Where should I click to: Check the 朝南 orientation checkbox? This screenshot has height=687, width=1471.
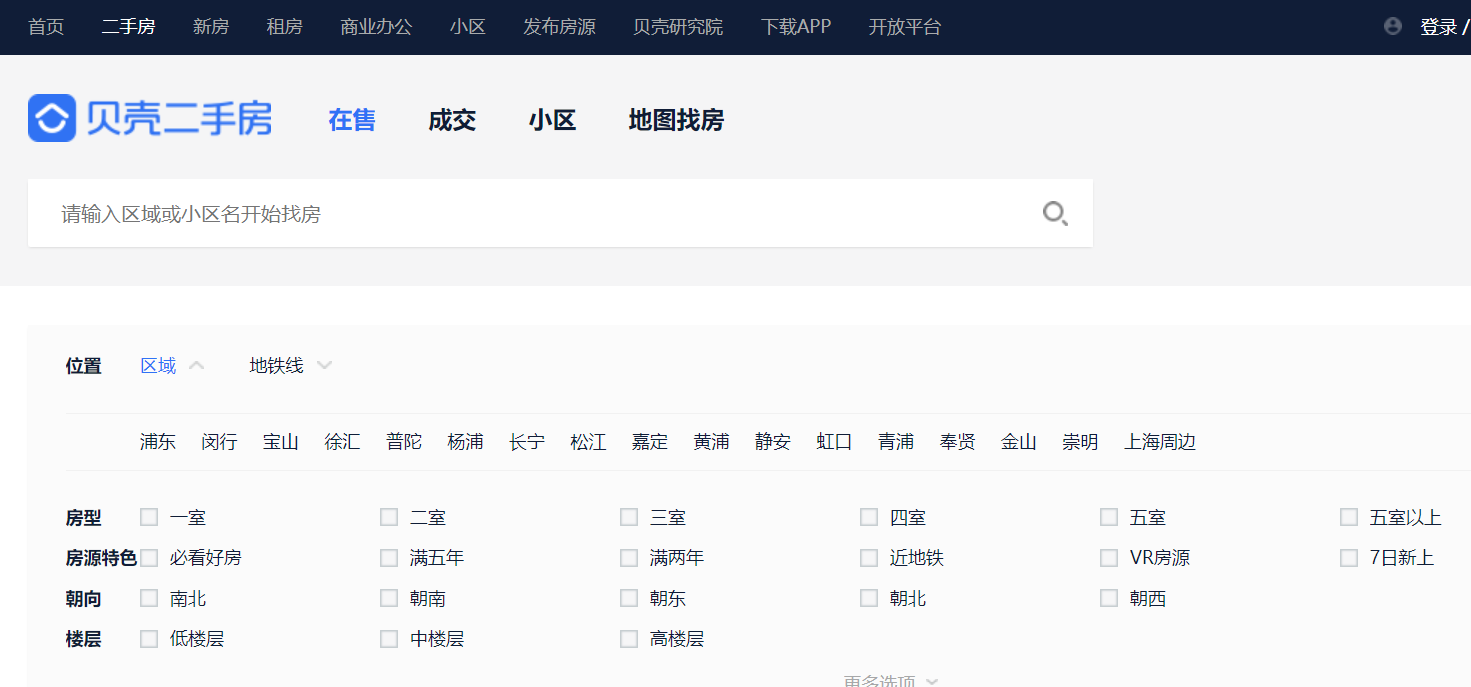pos(389,598)
